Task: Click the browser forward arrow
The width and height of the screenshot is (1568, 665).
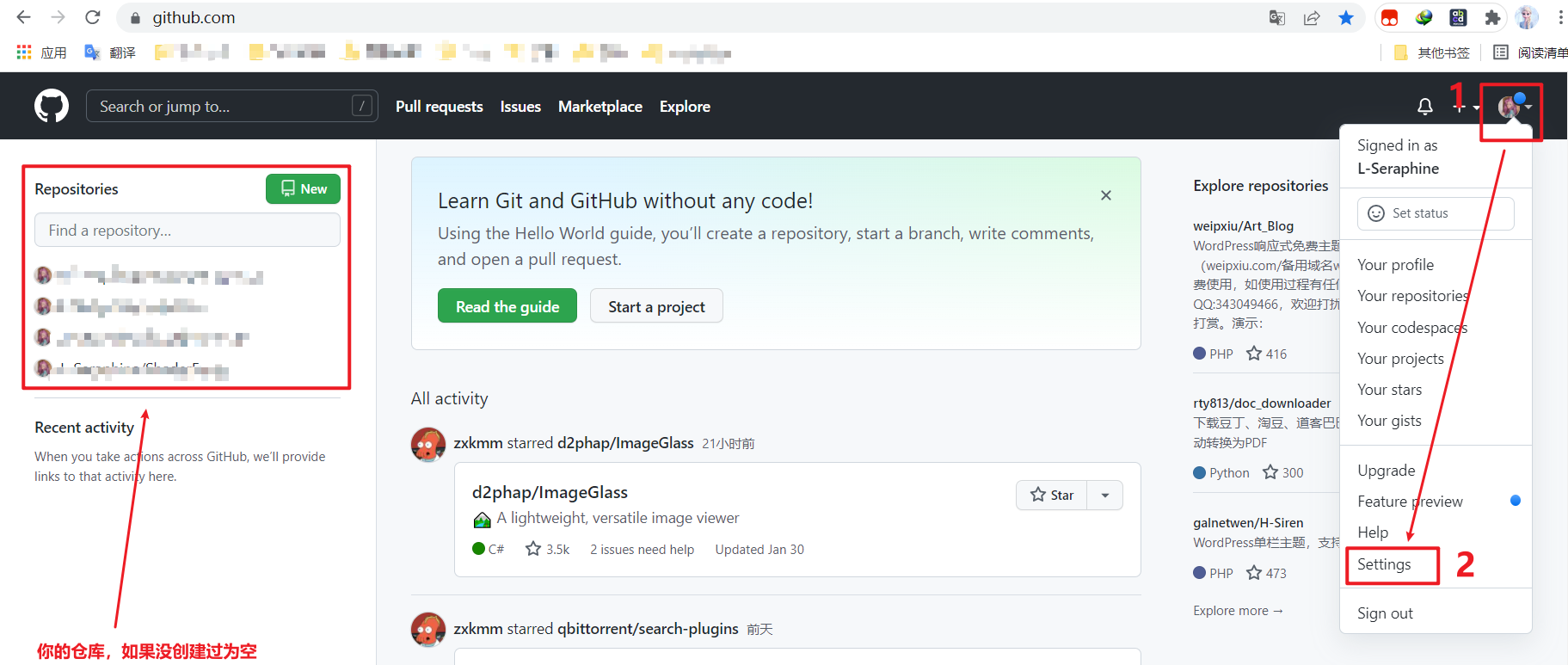Action: tap(58, 17)
